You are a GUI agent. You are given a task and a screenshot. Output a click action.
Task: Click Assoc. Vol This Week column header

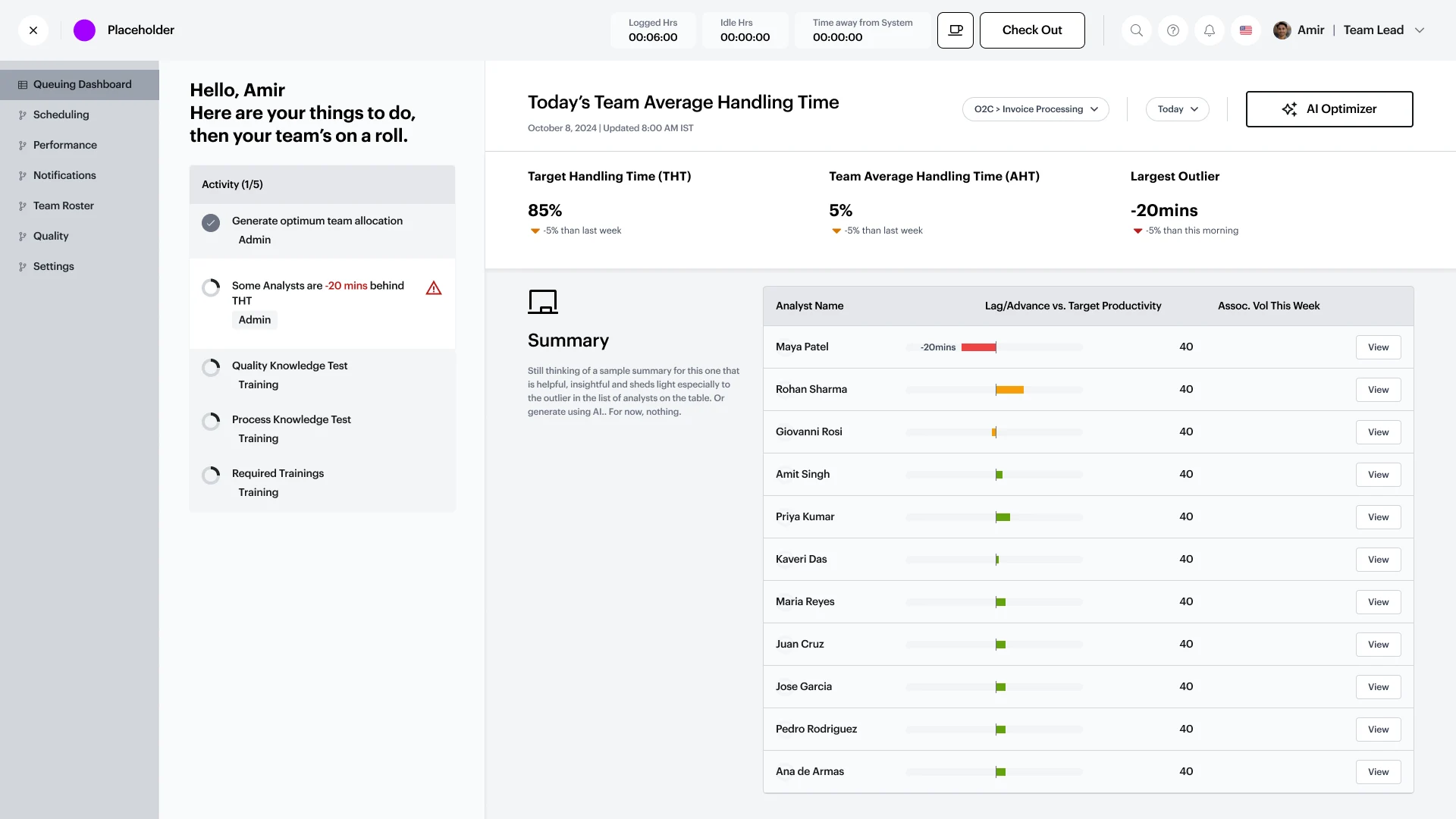(x=1269, y=306)
